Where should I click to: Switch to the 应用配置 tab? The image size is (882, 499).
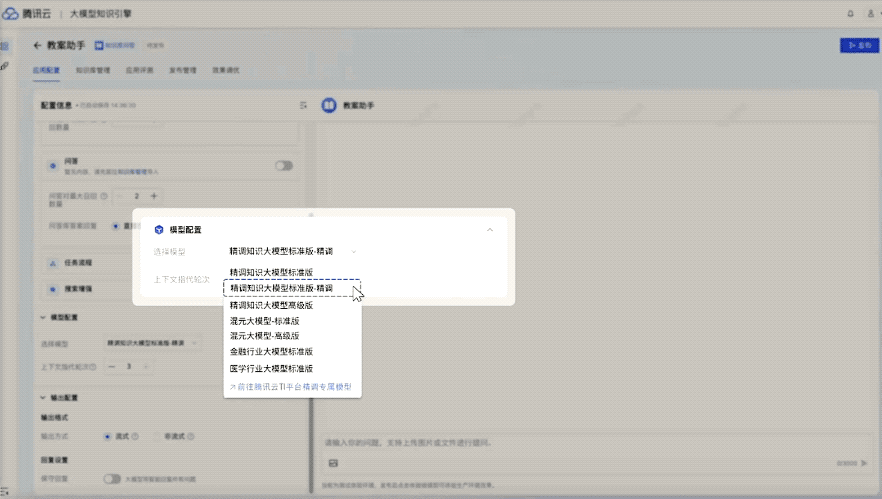pyautogui.click(x=46, y=70)
